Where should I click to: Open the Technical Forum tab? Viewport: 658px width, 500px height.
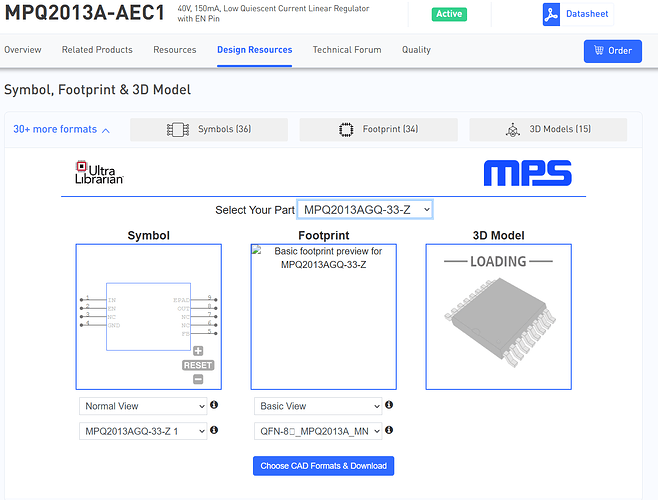coord(347,50)
